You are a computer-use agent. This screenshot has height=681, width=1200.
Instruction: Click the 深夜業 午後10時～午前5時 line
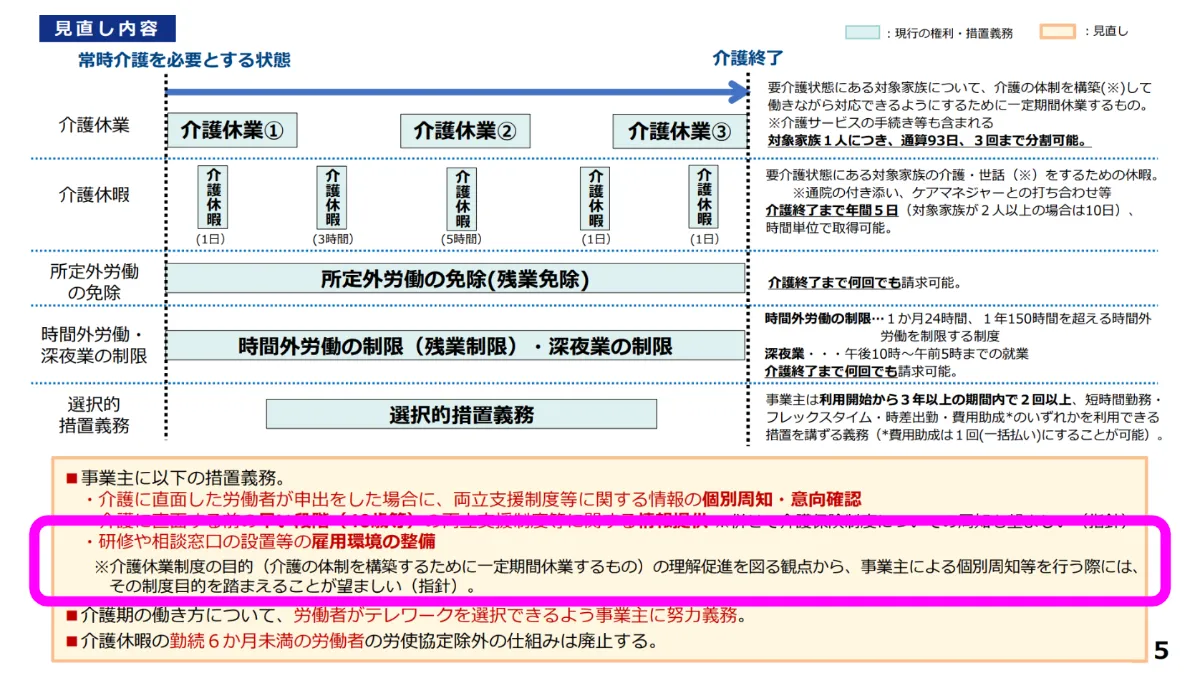click(897, 354)
